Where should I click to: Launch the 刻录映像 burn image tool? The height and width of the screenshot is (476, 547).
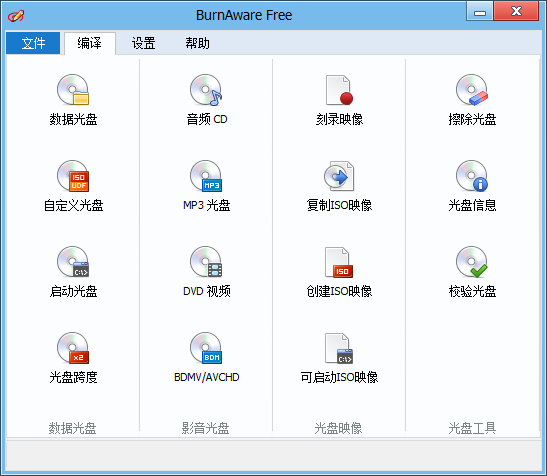[339, 101]
